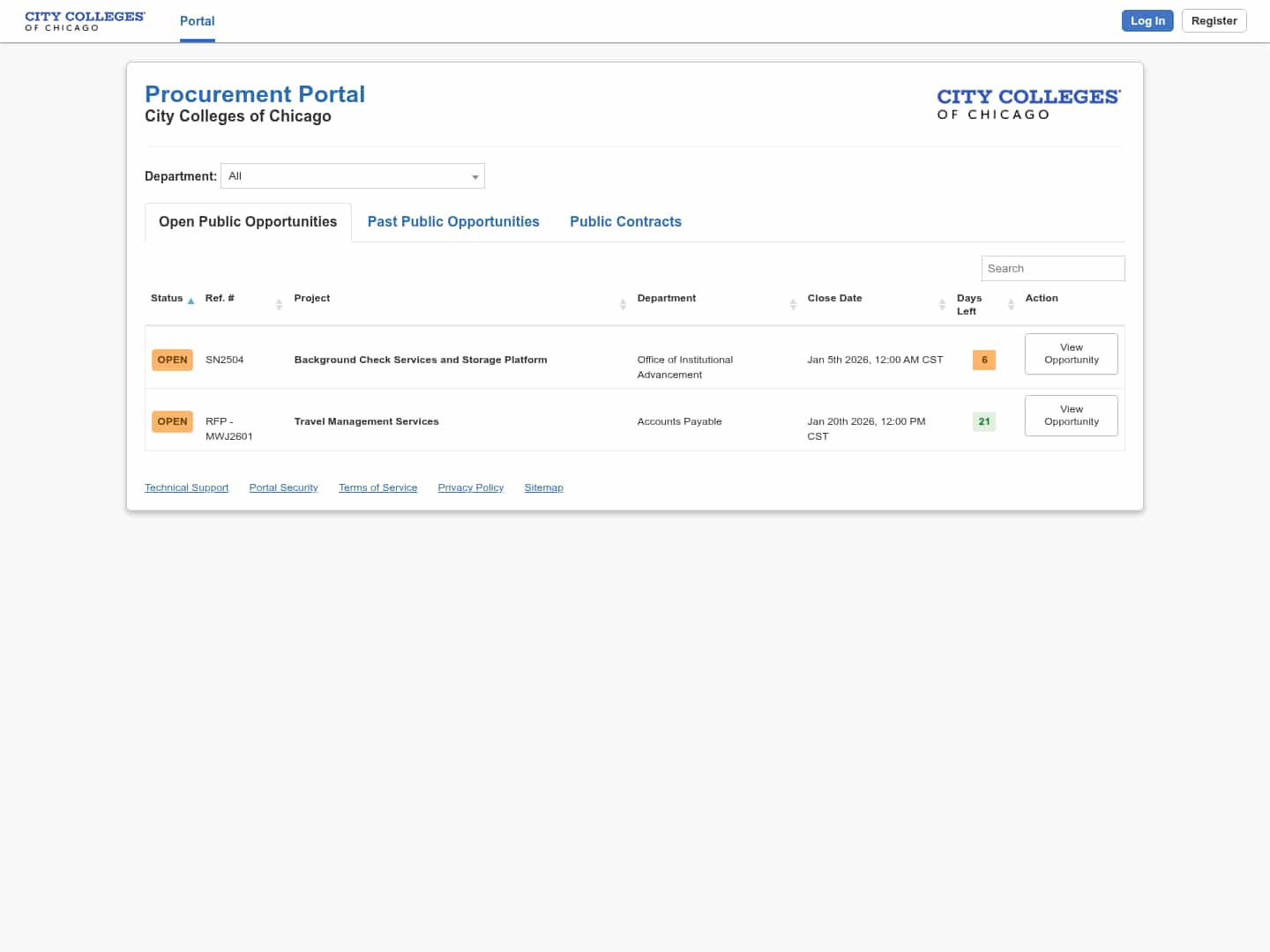Image resolution: width=1270 pixels, height=952 pixels.
Task: Switch to the Past Public Opportunities tab
Action: [x=453, y=221]
